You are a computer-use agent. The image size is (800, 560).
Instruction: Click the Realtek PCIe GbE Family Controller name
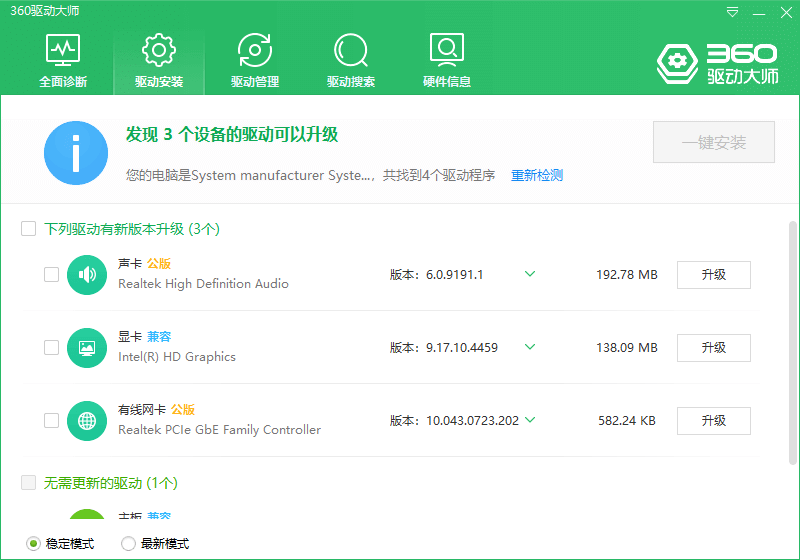click(219, 430)
